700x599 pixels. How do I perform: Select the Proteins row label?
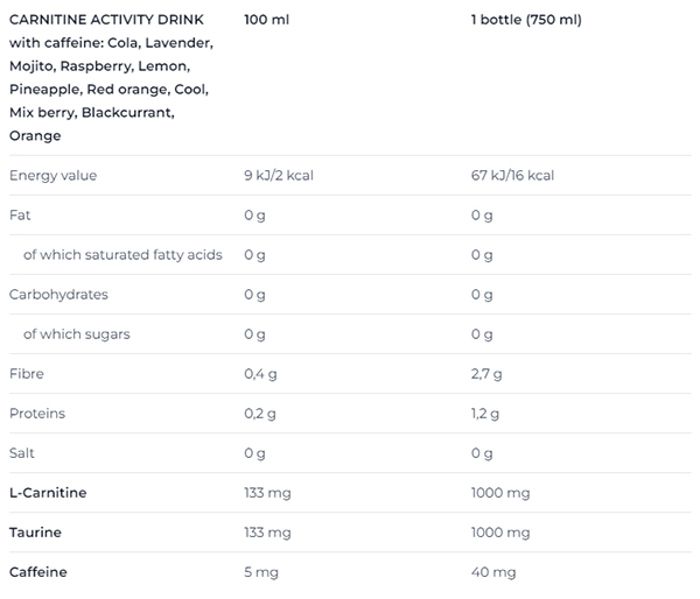[37, 413]
